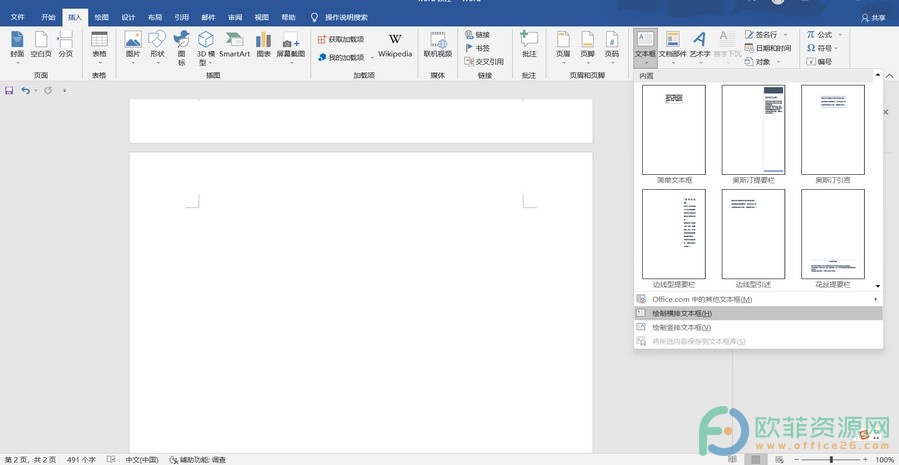This screenshot has width=899, height=465.
Task: Insert an Icon (图标)
Action: coord(181,48)
